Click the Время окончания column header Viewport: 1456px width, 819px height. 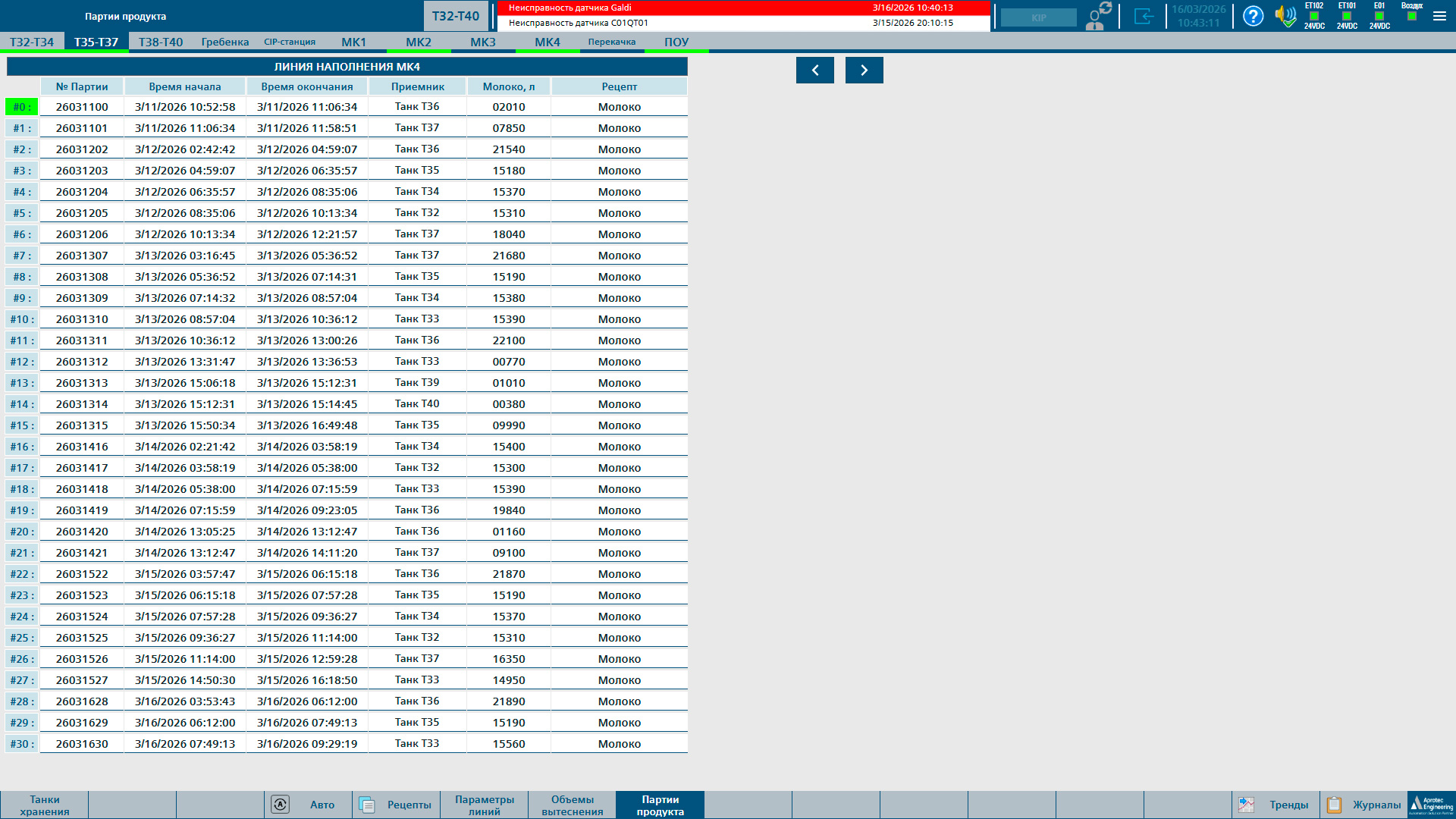[307, 86]
